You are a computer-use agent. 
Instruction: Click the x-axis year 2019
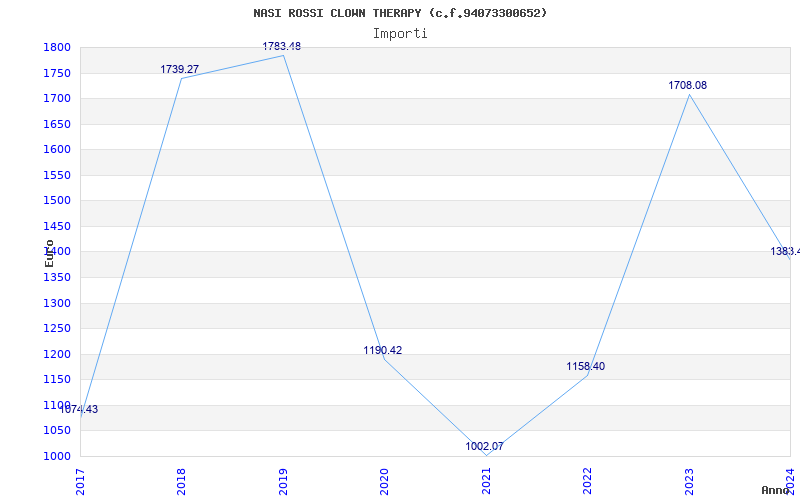pyautogui.click(x=283, y=481)
